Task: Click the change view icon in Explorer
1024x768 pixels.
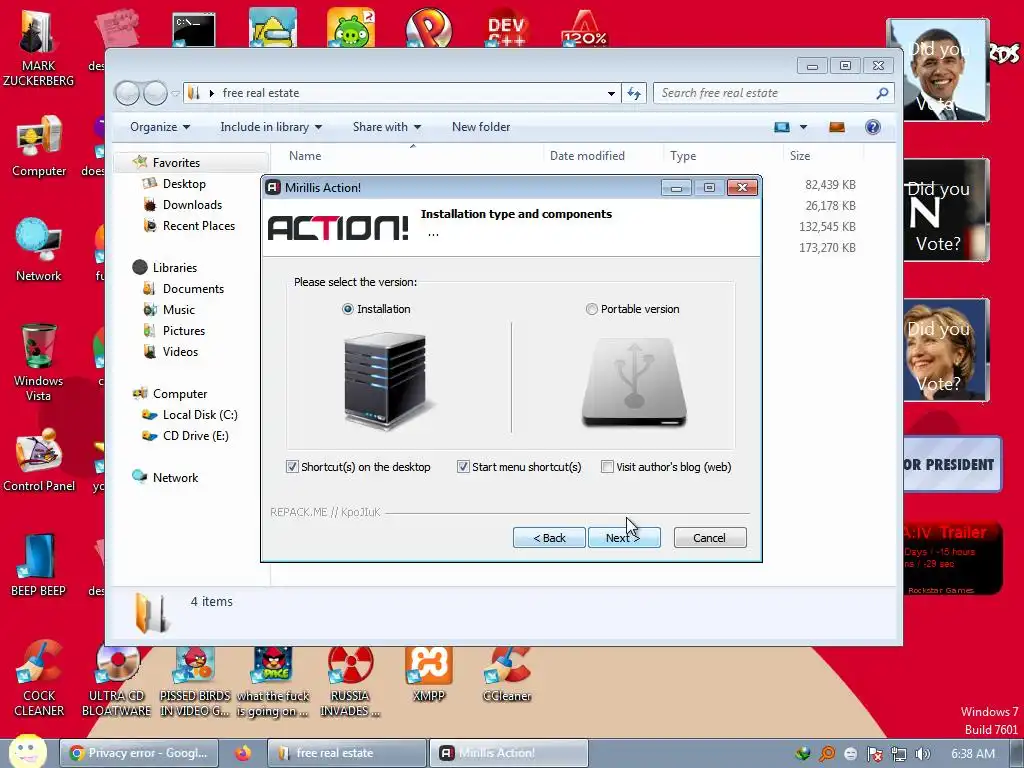Action: tap(782, 127)
